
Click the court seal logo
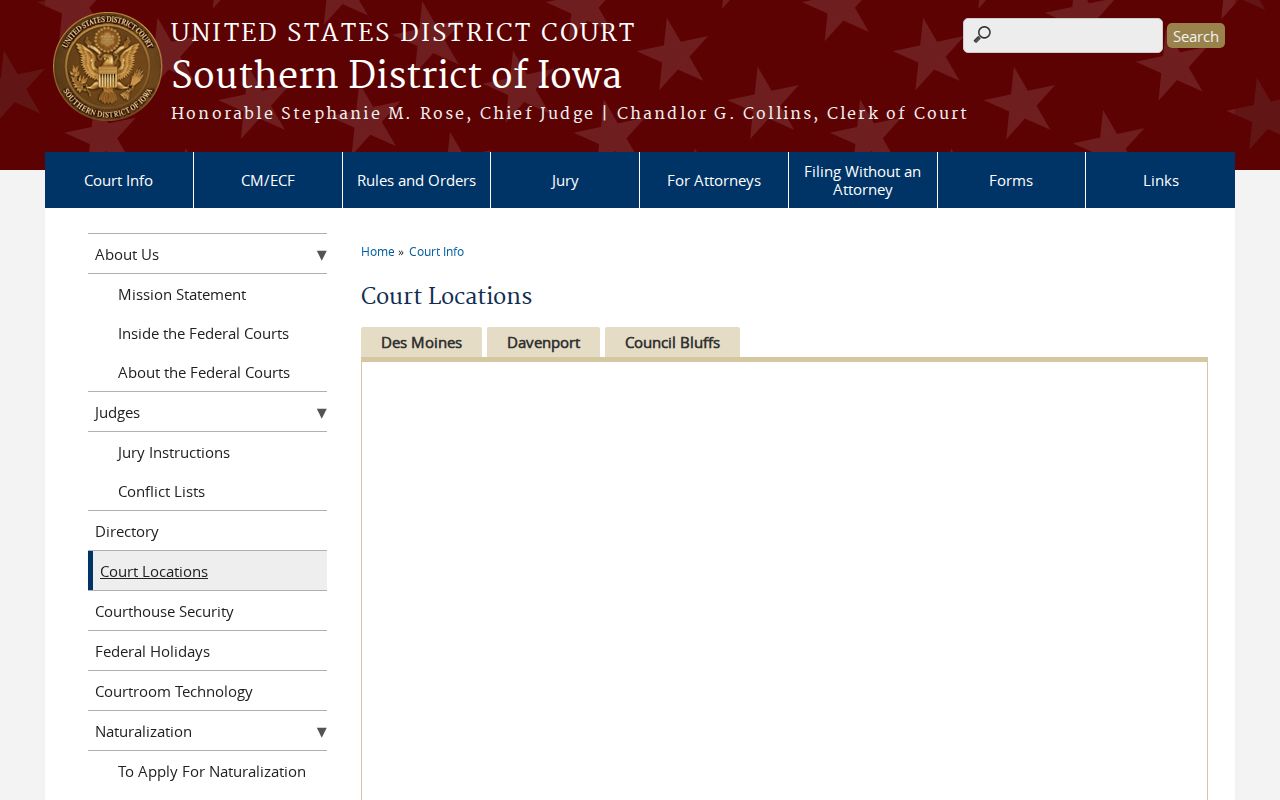tap(107, 67)
